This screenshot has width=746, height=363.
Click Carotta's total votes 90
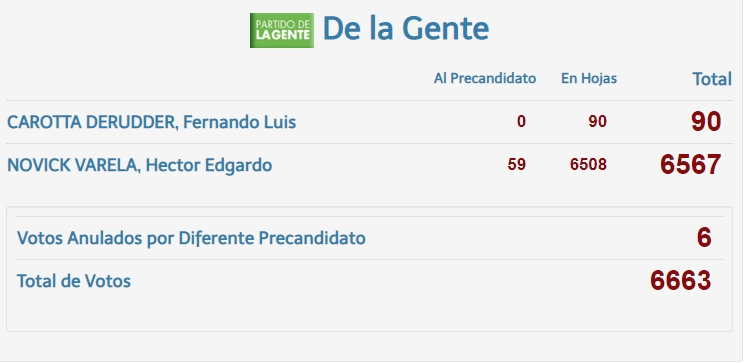tap(706, 122)
